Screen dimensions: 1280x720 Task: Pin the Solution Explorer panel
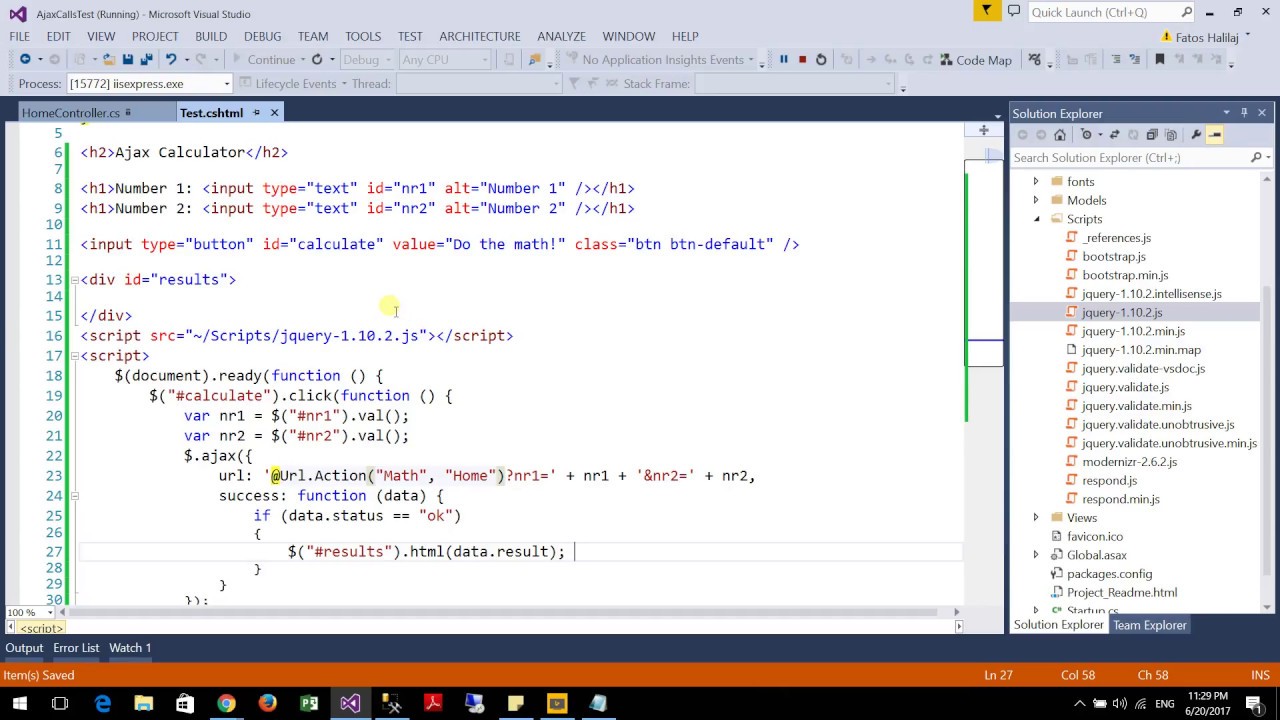click(x=1244, y=113)
